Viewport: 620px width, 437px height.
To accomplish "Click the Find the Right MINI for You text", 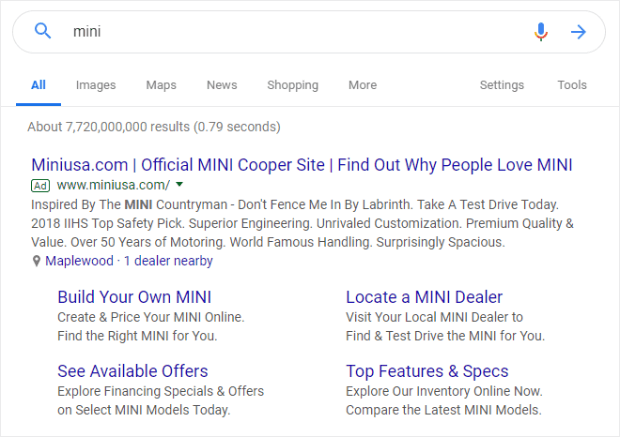I will tap(137, 336).
